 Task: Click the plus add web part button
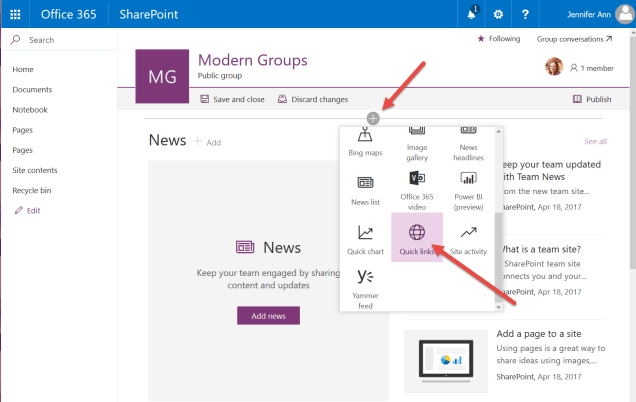click(373, 118)
